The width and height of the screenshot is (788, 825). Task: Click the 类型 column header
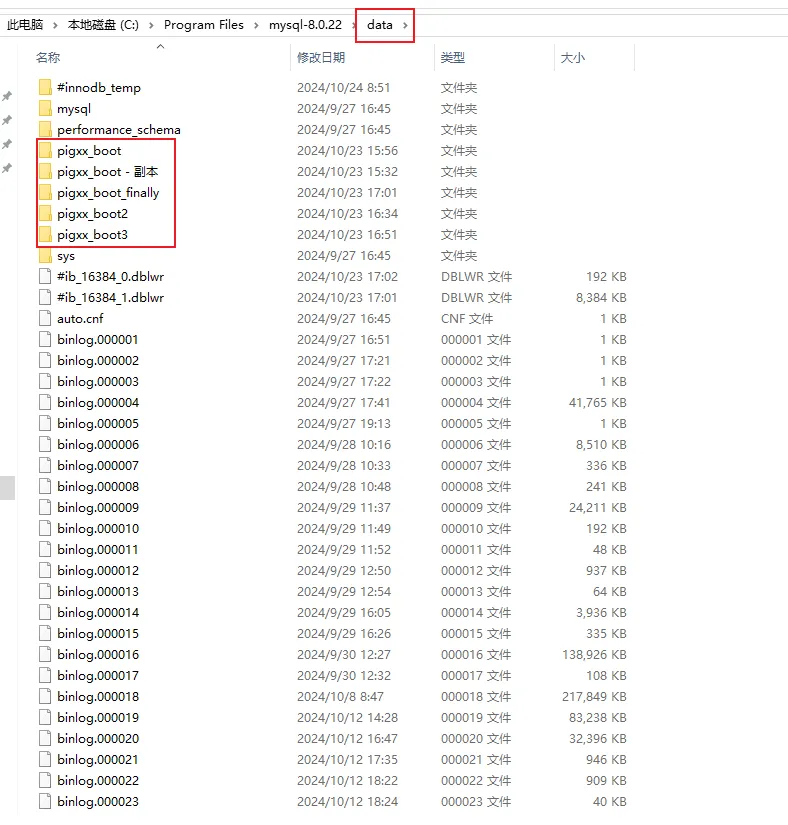pyautogui.click(x=452, y=58)
